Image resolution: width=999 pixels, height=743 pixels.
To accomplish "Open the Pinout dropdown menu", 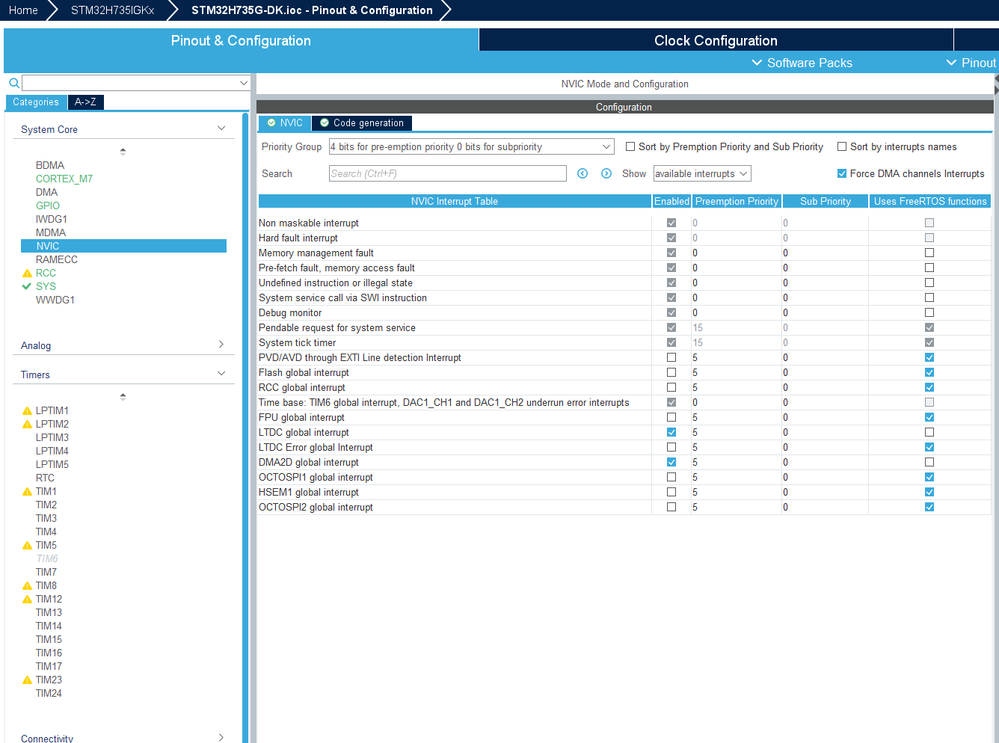I will tap(971, 62).
